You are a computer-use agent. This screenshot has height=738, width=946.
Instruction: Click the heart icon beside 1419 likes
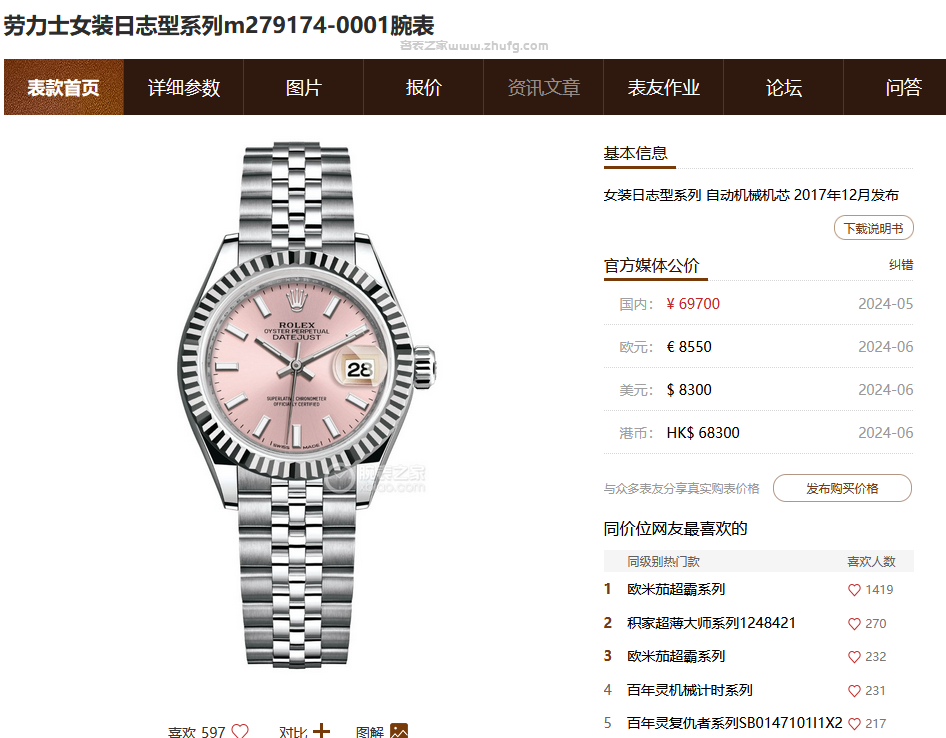[x=854, y=590]
